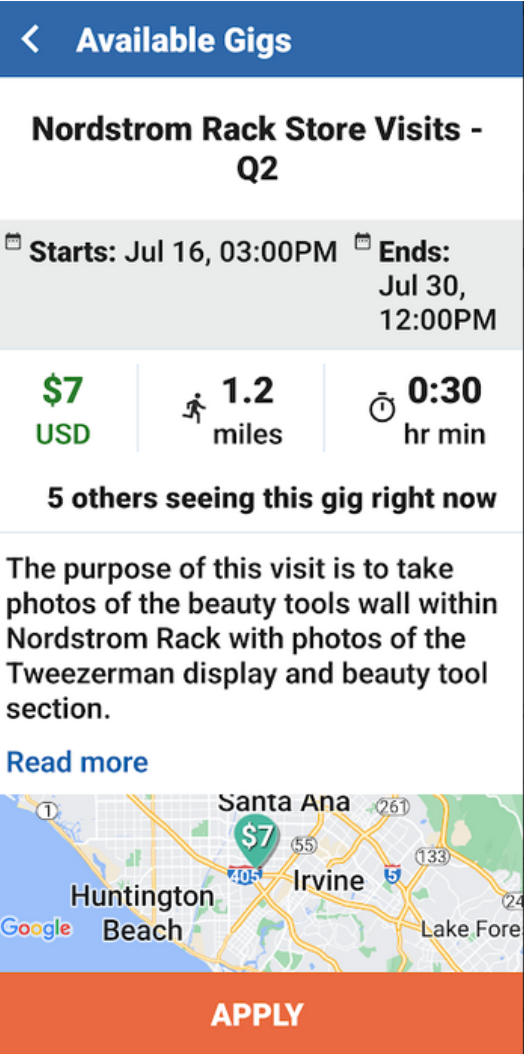Tap the $7 USD payout amount

coord(62,411)
